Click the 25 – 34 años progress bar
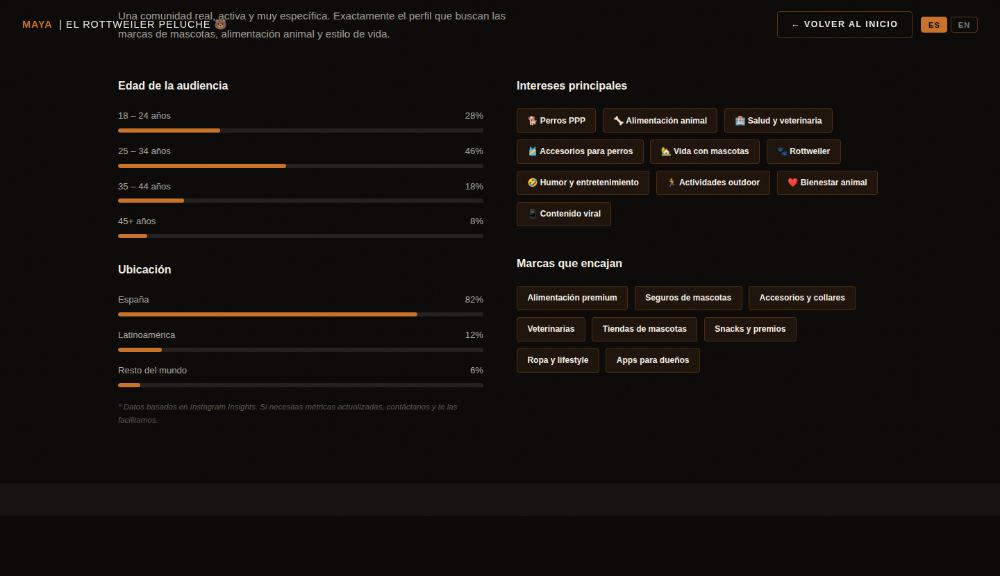1000x576 pixels. 300,166
